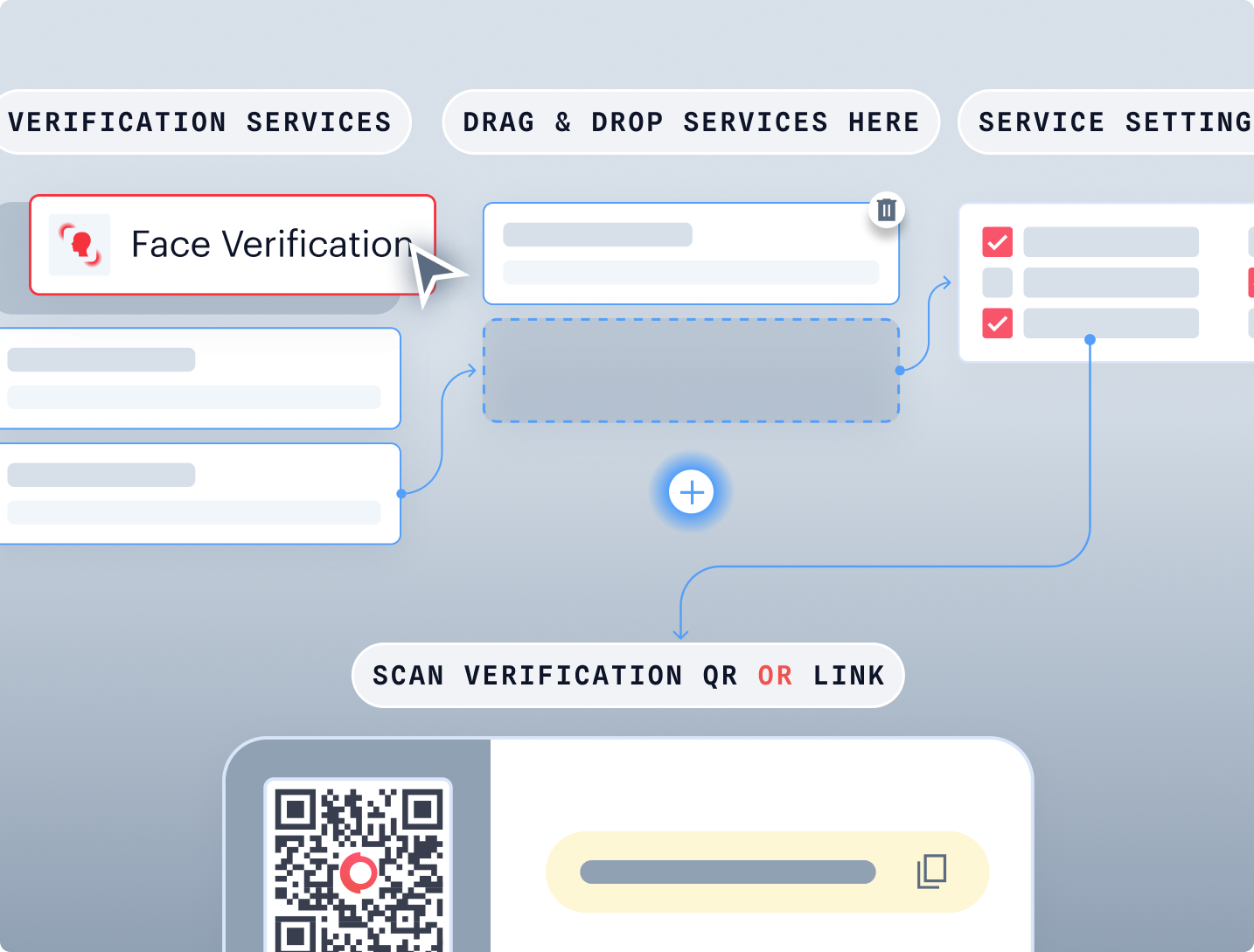Click the red circle logo inside QR code

[359, 872]
